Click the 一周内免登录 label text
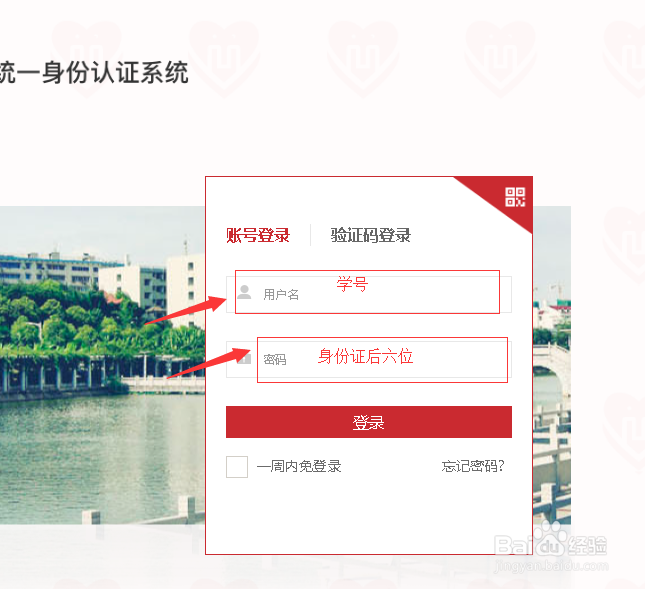The image size is (645, 589). click(x=299, y=466)
